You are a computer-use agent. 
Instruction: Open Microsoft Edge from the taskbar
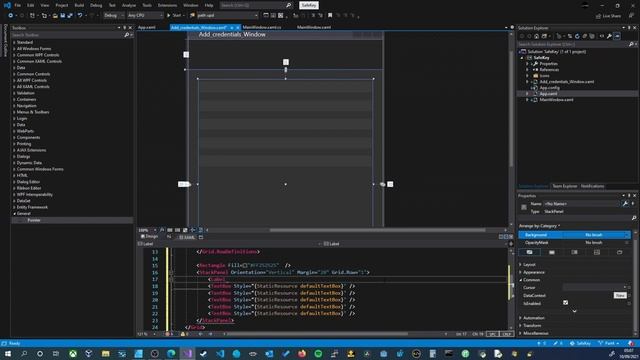tap(171, 353)
